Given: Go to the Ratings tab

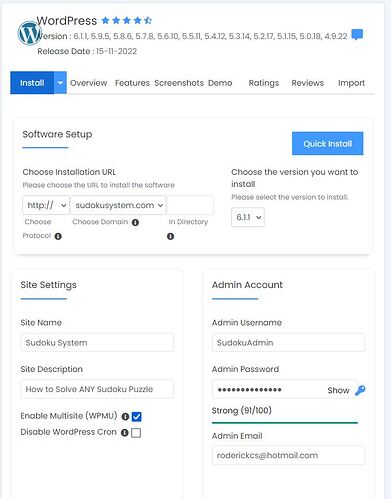Looking at the screenshot, I should coord(264,83).
